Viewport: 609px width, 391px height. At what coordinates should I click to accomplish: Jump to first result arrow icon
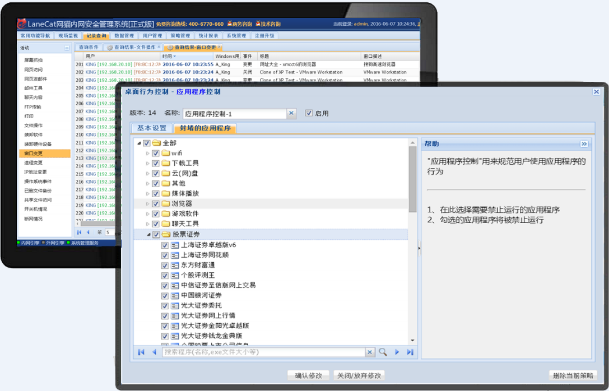[141, 352]
